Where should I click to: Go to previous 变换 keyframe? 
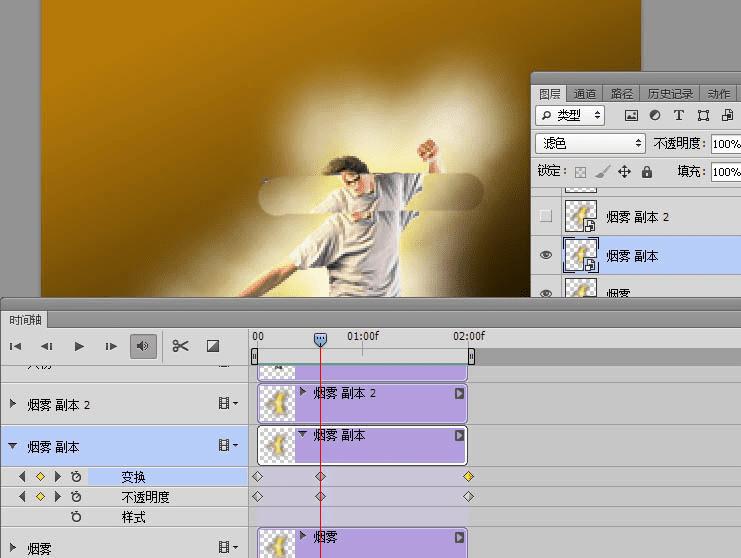click(x=22, y=477)
